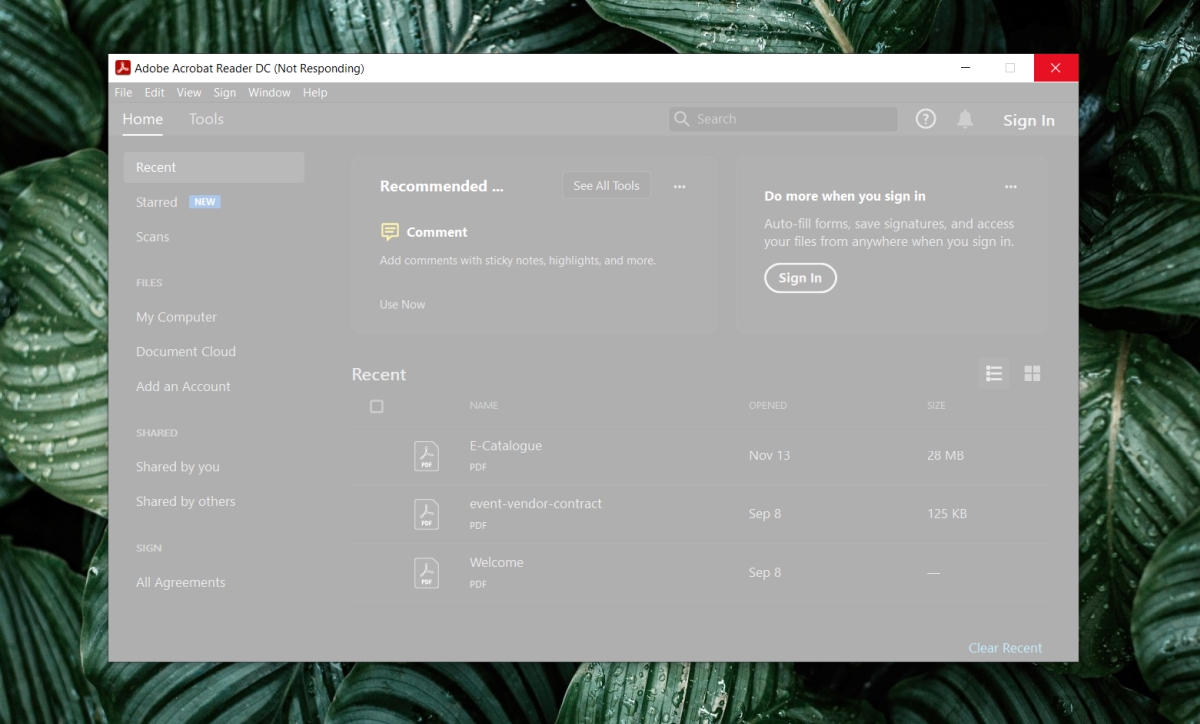1200x724 pixels.
Task: Click See All Tools button
Action: (606, 186)
